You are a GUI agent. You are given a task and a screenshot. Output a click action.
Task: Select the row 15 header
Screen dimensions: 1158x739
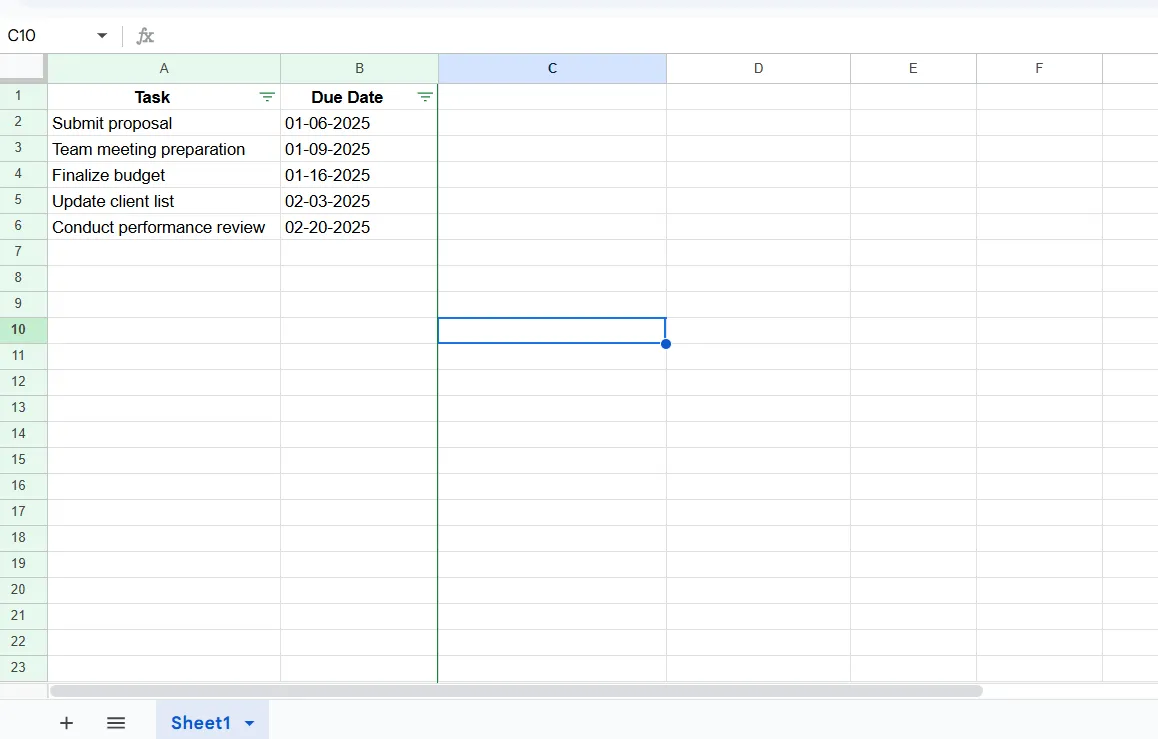pyautogui.click(x=18, y=459)
